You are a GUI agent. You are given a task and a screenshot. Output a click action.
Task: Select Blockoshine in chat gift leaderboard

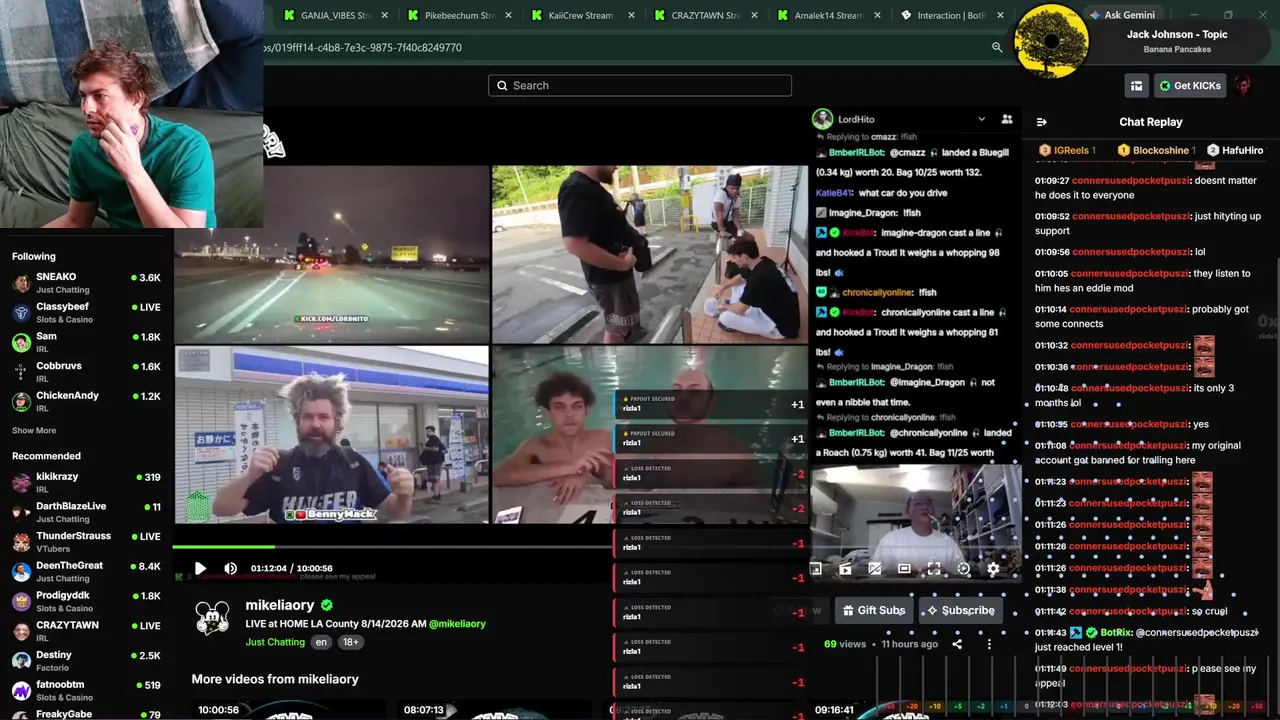pos(1156,150)
